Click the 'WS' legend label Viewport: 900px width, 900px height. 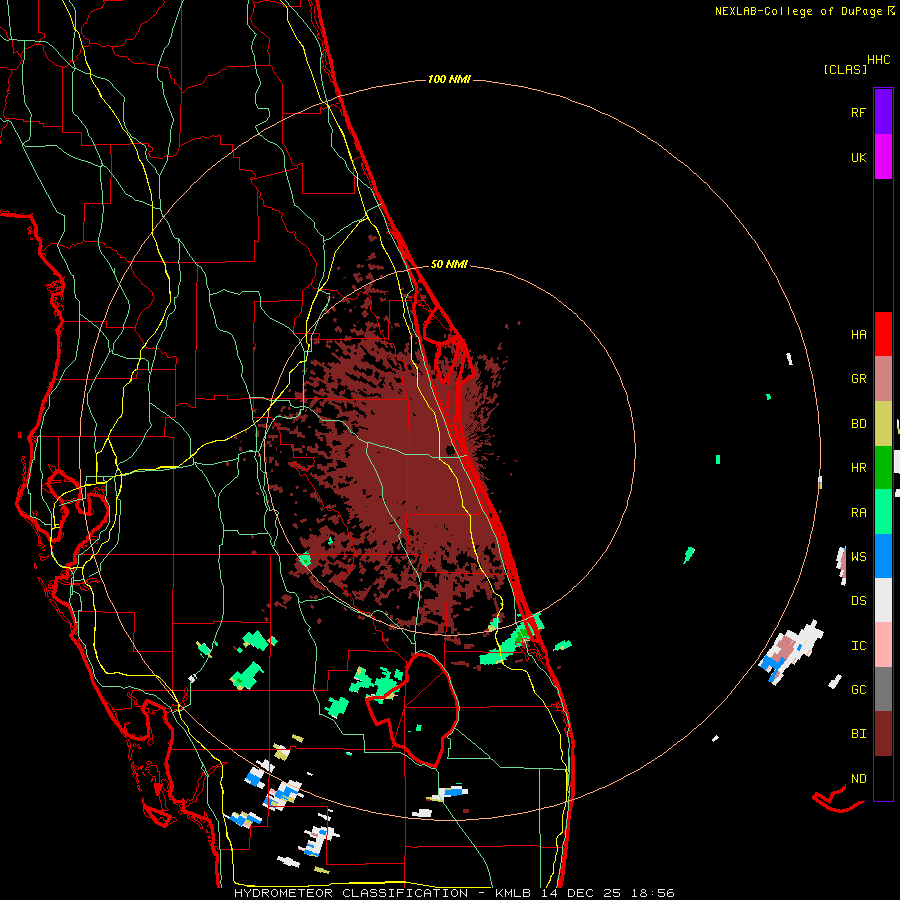click(859, 557)
